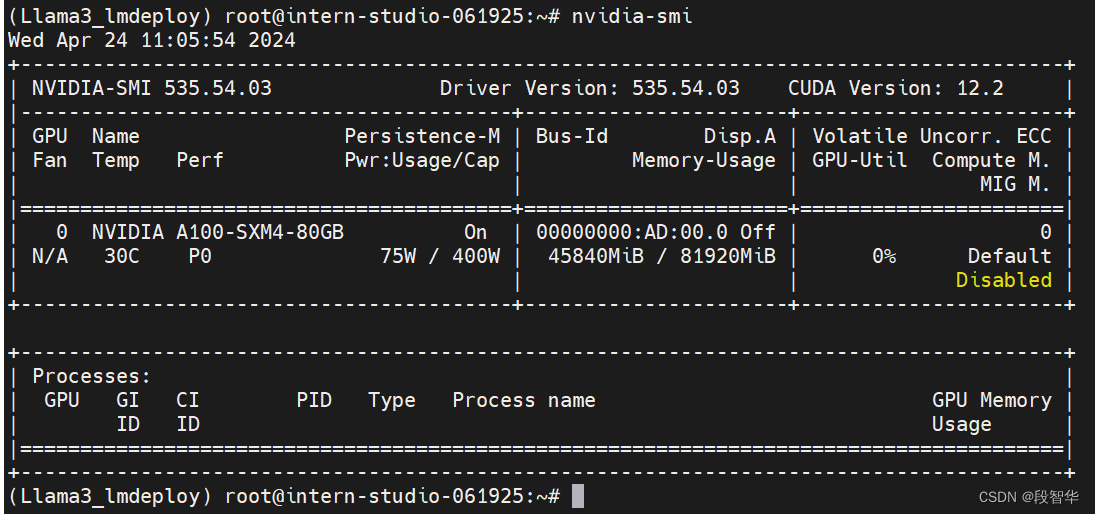Screen dimensions: 1095x514
Task: Click the temperature value 30C
Action: click(x=122, y=256)
